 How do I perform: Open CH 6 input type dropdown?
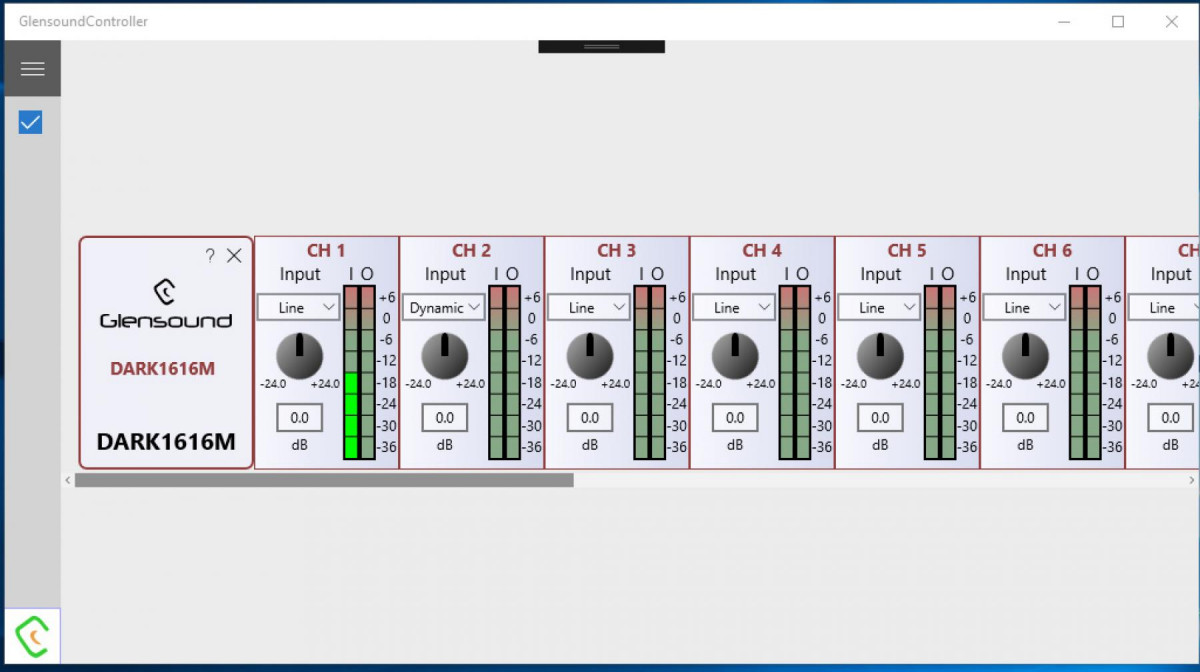[1025, 308]
